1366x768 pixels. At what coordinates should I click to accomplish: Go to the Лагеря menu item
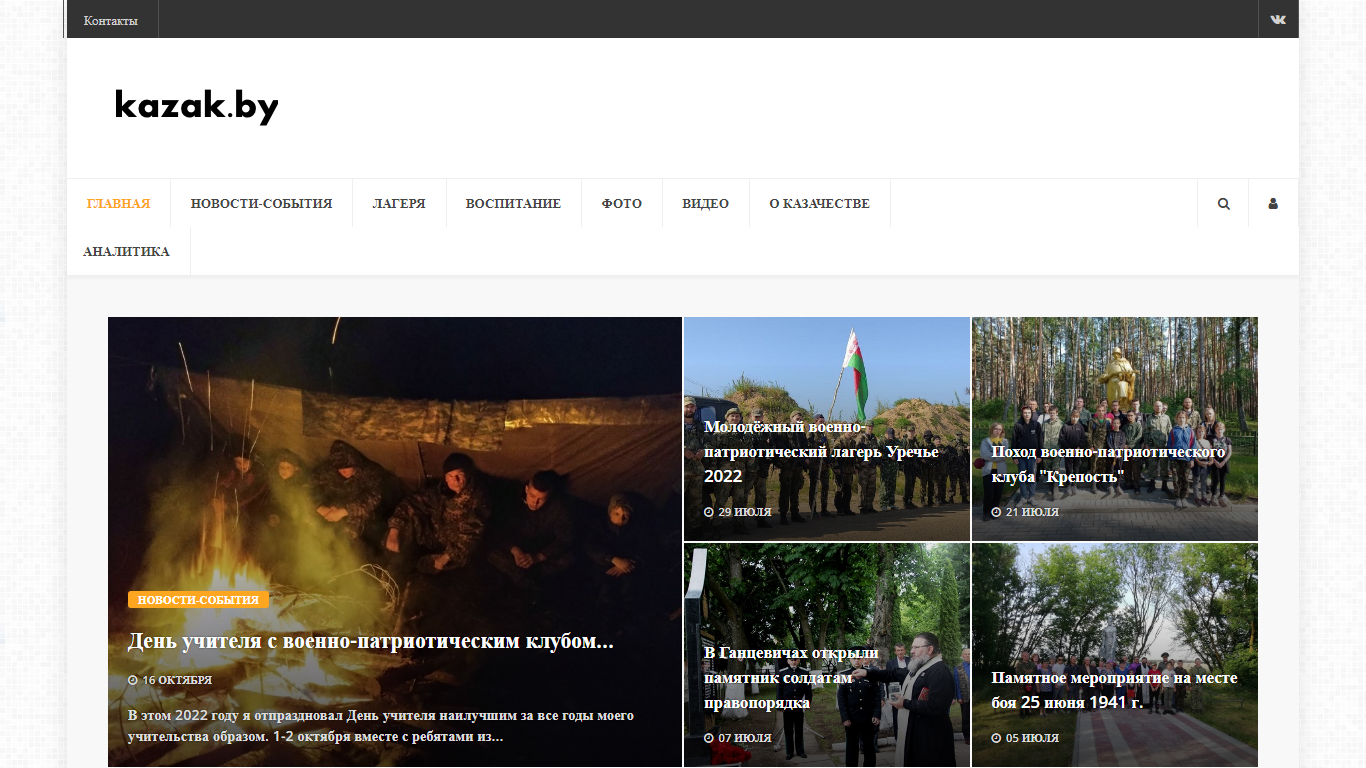(x=399, y=203)
